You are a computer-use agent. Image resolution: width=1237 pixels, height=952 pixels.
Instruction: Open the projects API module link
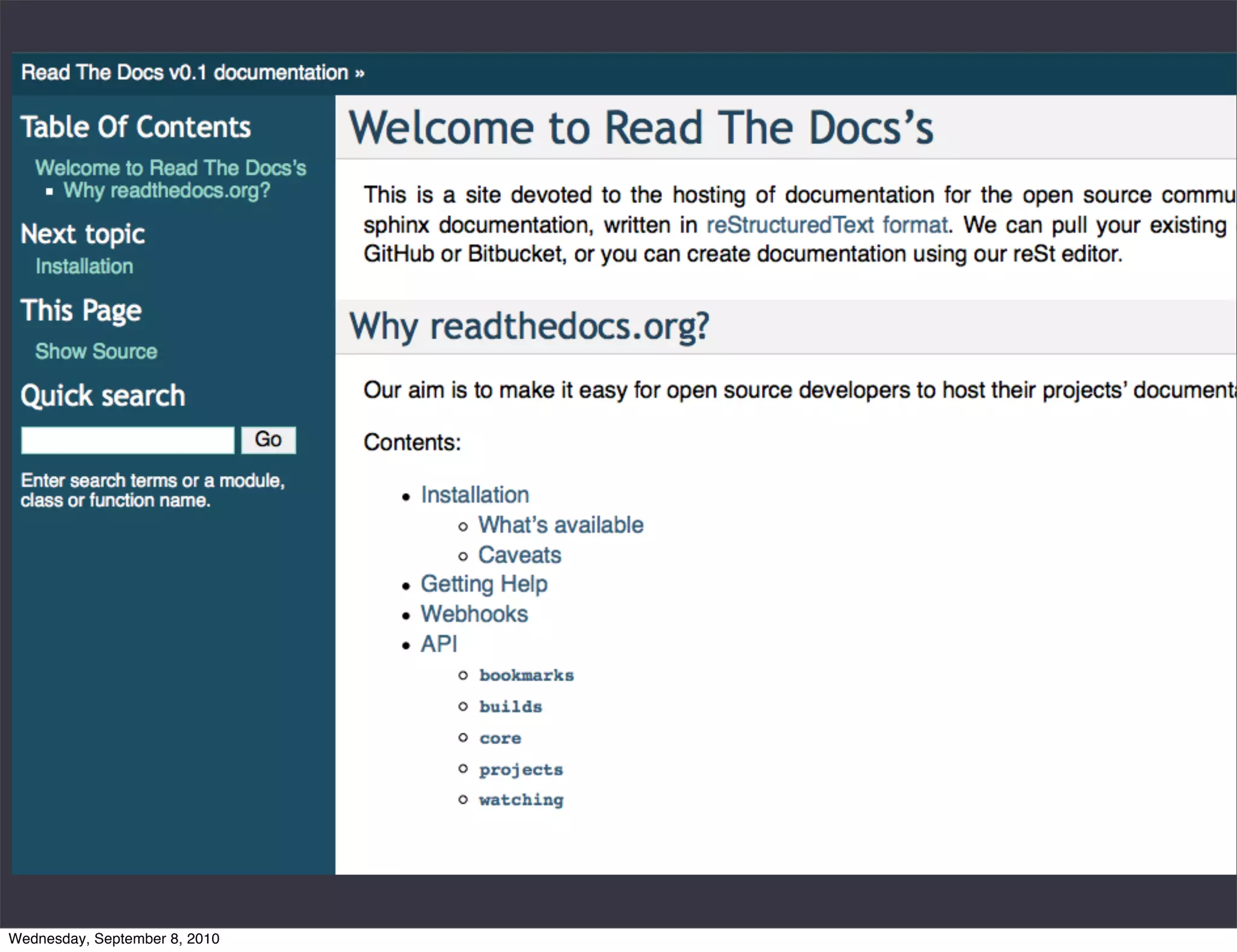(x=521, y=770)
